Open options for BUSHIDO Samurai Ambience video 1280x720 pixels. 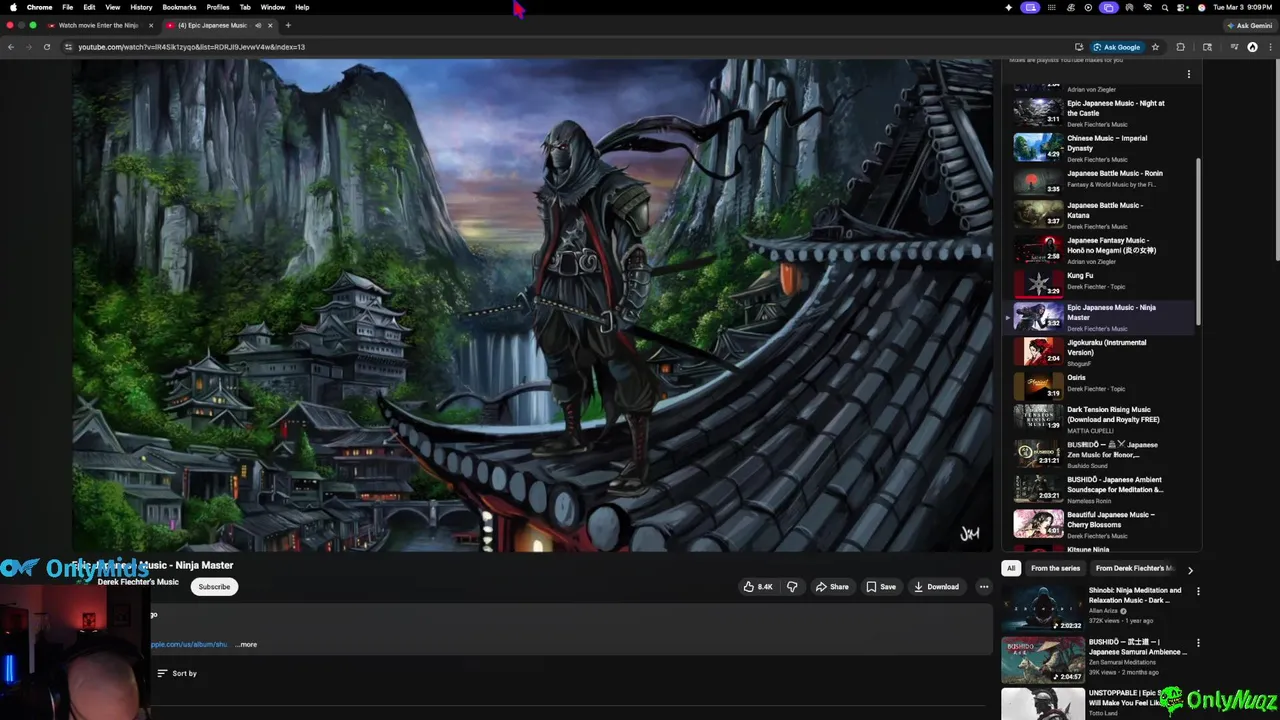[x=1198, y=643]
